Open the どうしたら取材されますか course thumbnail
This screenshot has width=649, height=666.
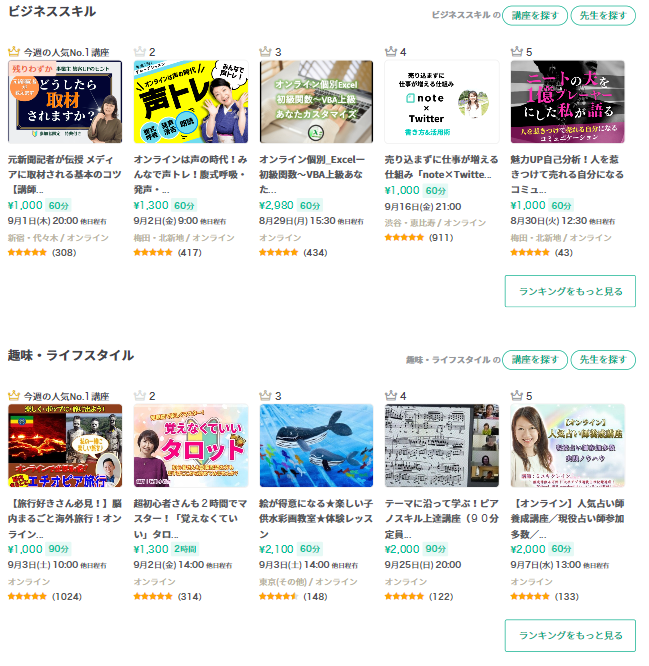[x=65, y=102]
